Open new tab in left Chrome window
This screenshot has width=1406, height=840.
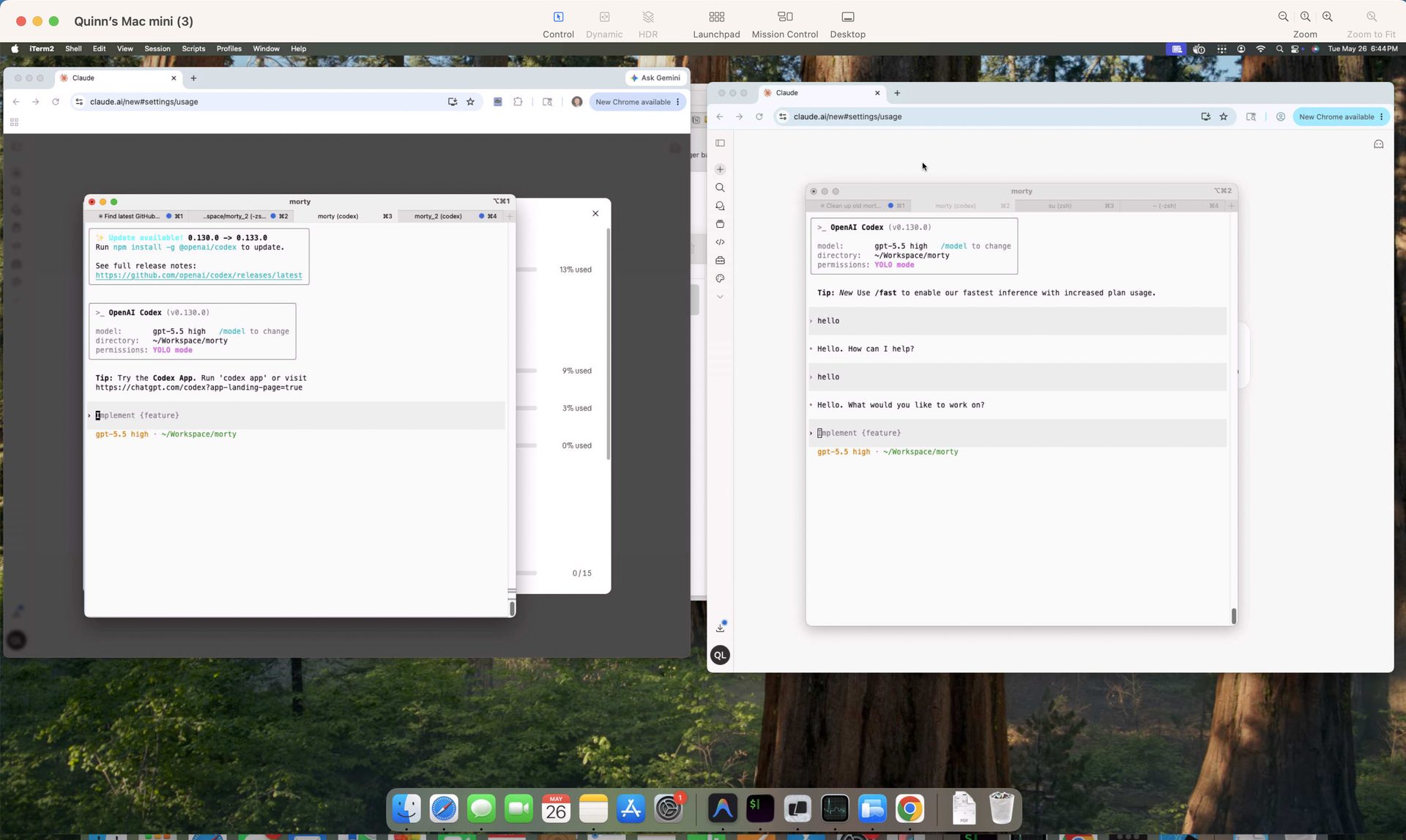pyautogui.click(x=193, y=78)
